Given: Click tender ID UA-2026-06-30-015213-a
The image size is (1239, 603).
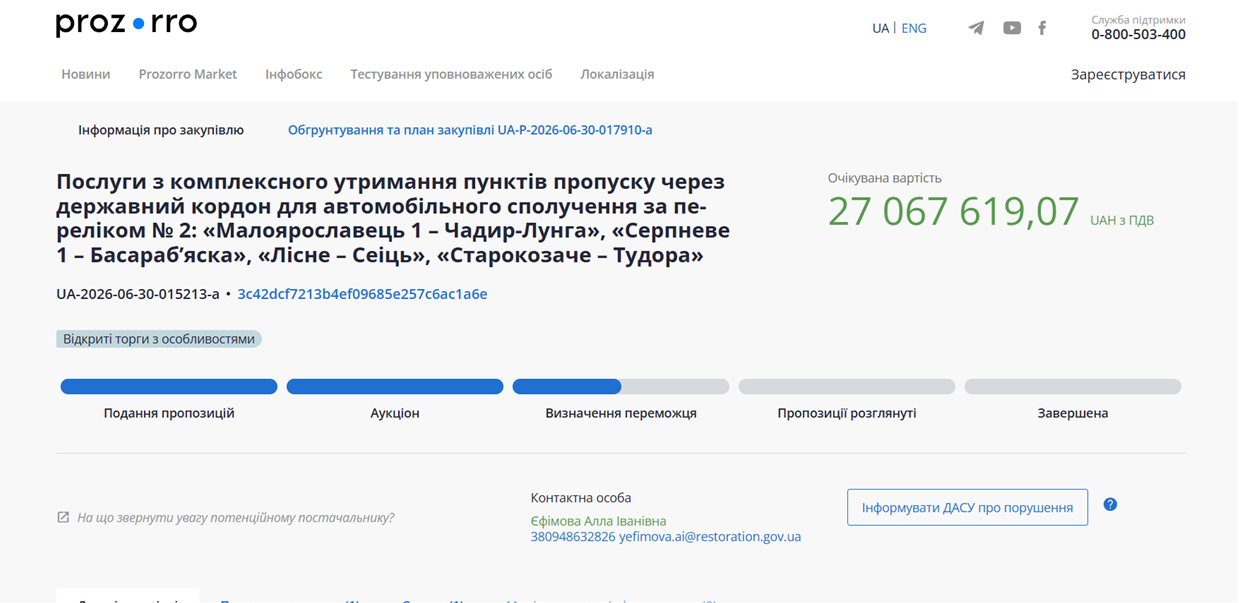Looking at the screenshot, I should (138, 294).
